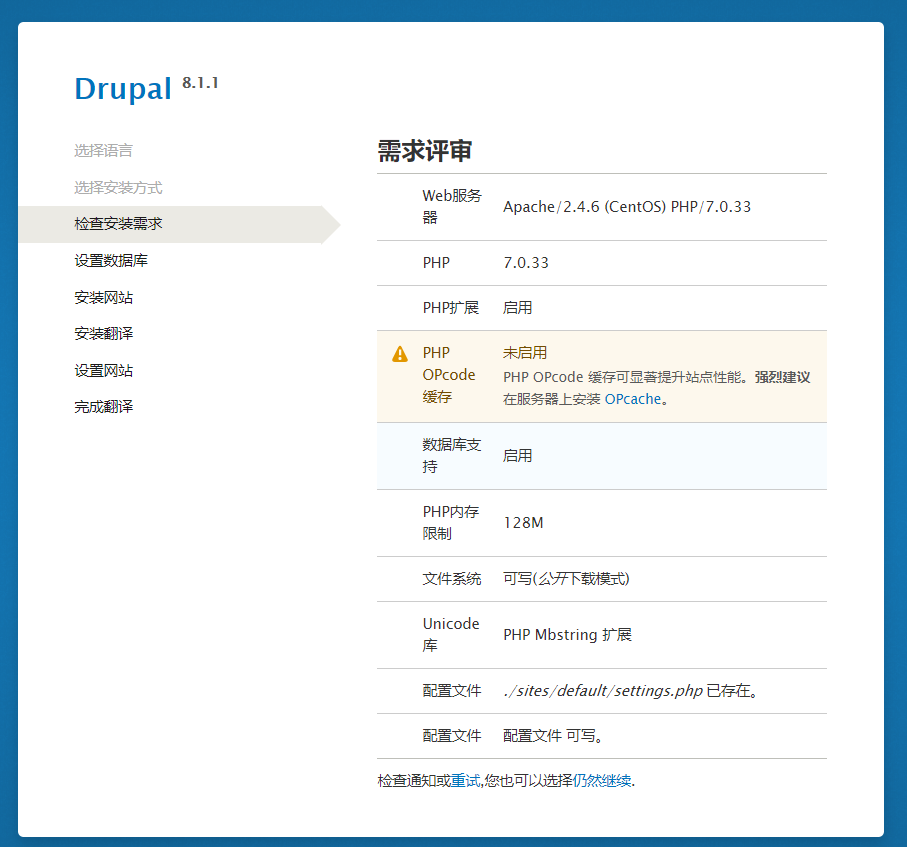Select the 设置网站 step
This screenshot has height=847, width=907.
(104, 370)
